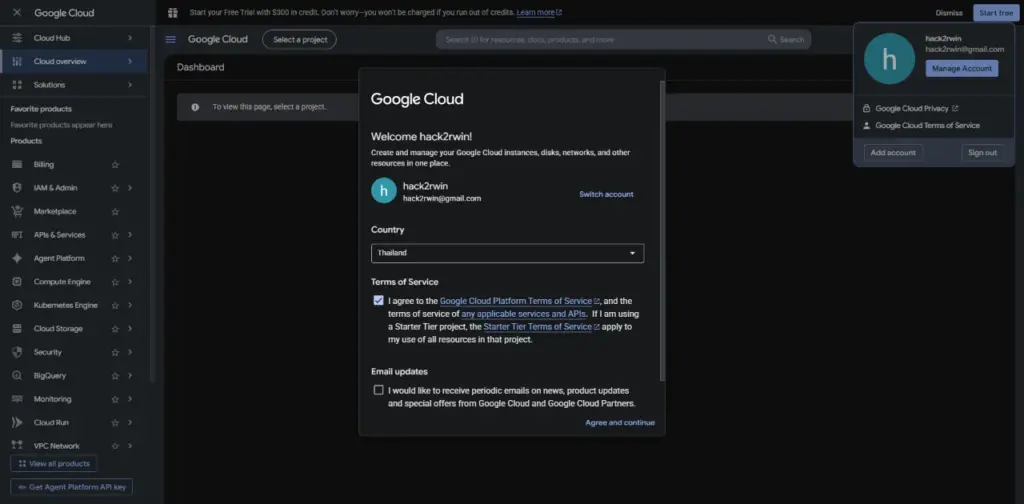Expand the Monitoring submenu chevron
The height and width of the screenshot is (504, 1024).
point(130,399)
